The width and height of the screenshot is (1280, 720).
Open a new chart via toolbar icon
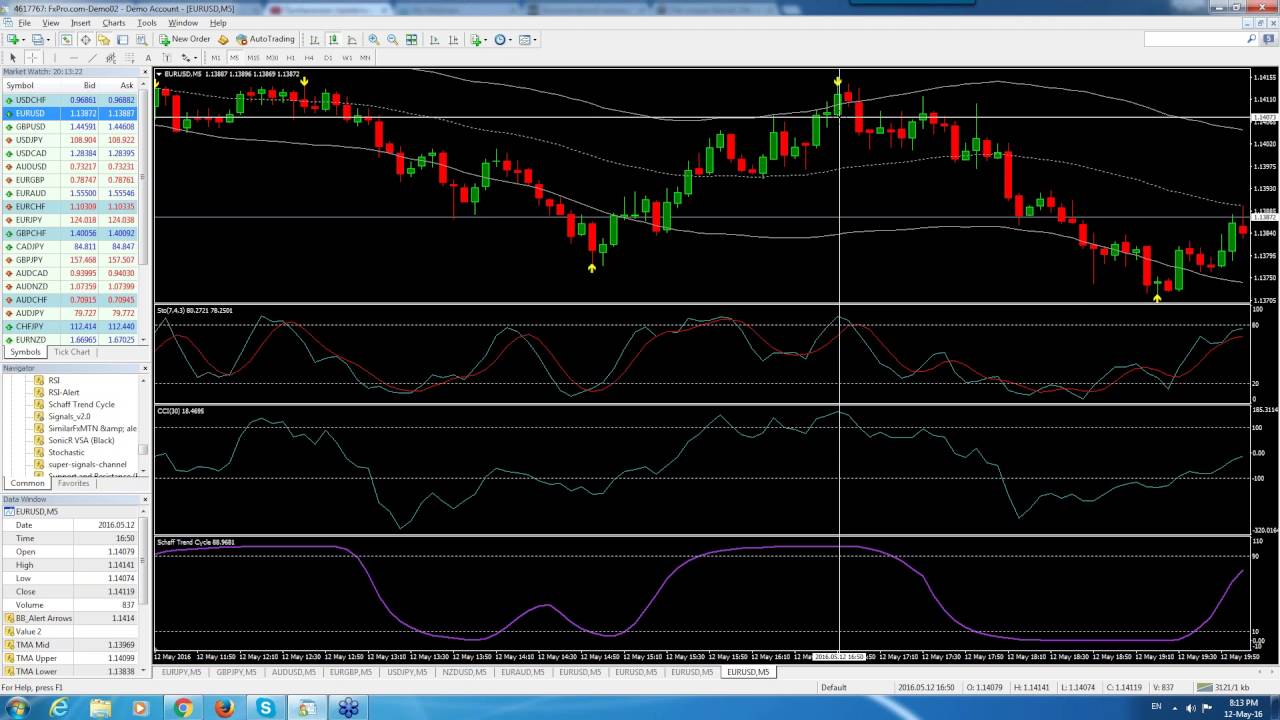pyautogui.click(x=13, y=40)
